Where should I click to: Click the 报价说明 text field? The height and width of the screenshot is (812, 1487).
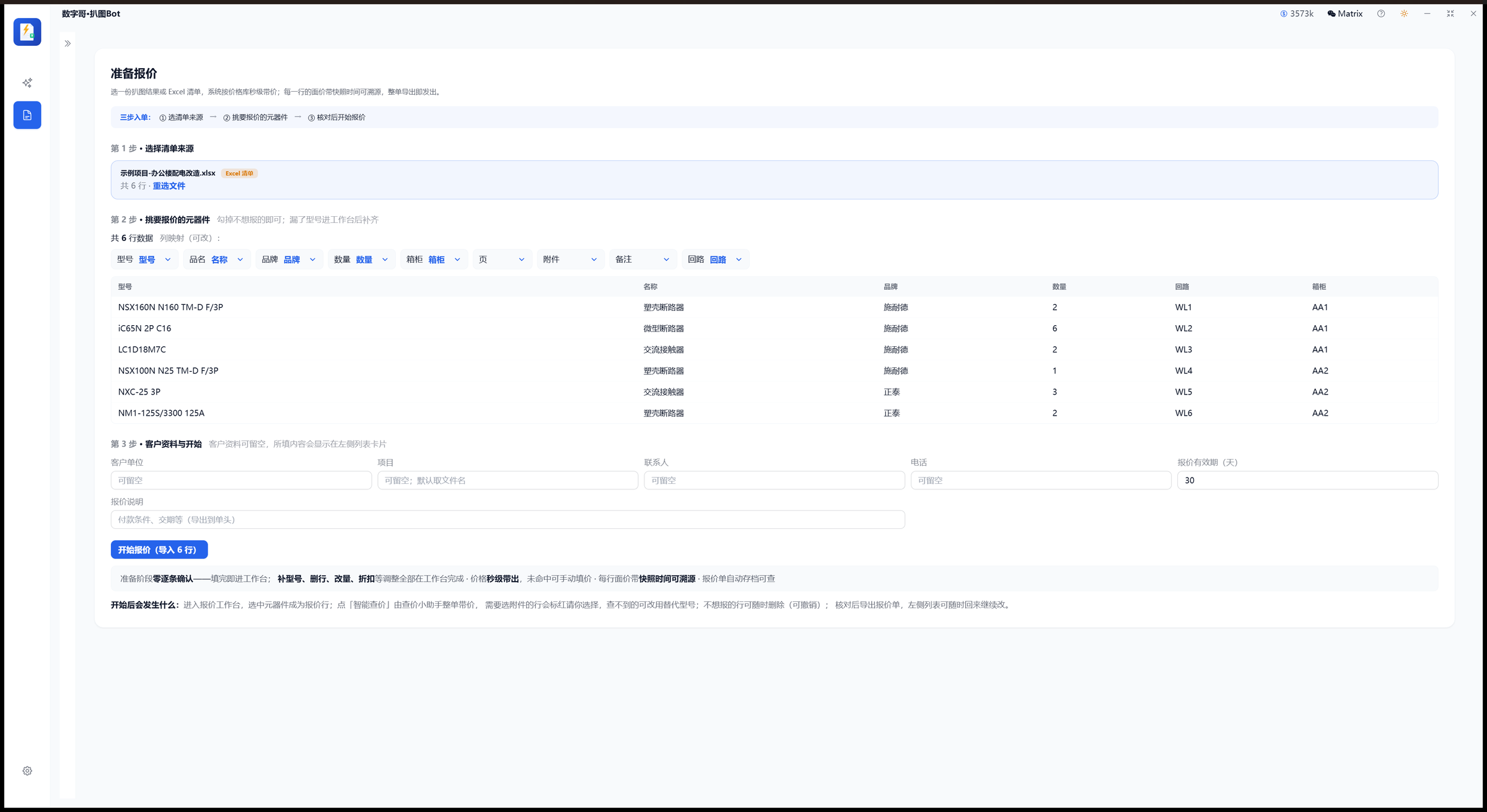tap(507, 520)
